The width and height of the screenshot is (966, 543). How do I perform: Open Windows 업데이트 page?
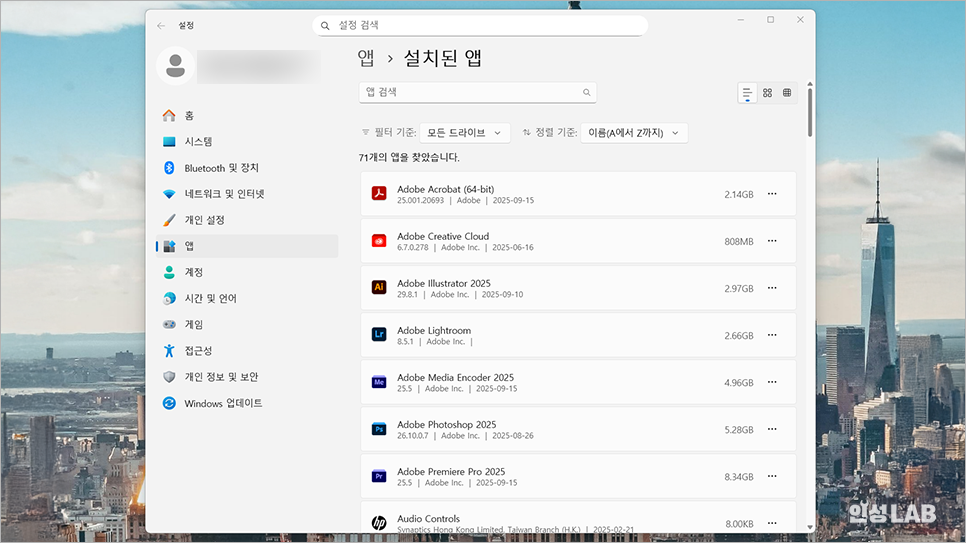point(247,403)
